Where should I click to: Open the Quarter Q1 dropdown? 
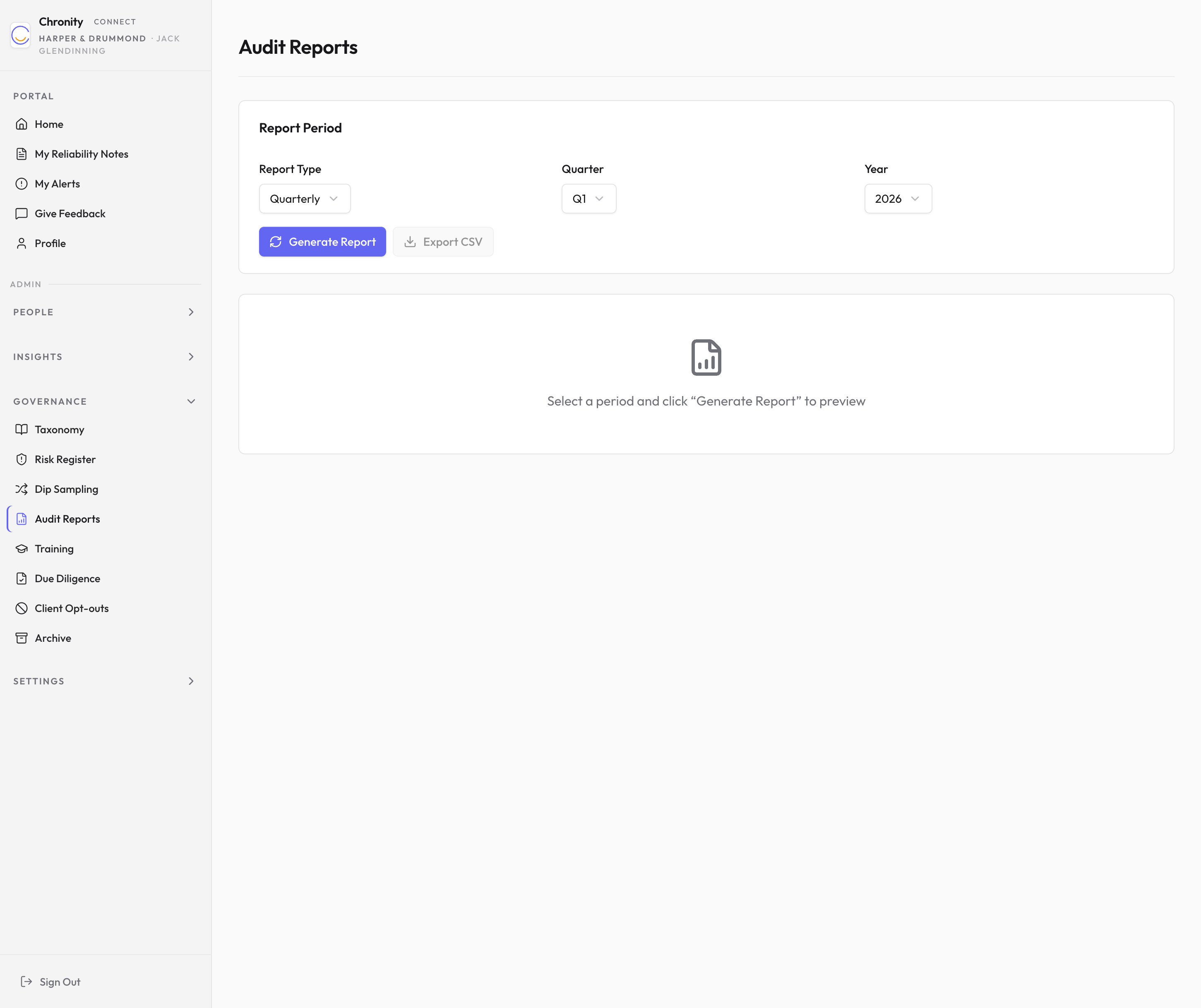588,198
